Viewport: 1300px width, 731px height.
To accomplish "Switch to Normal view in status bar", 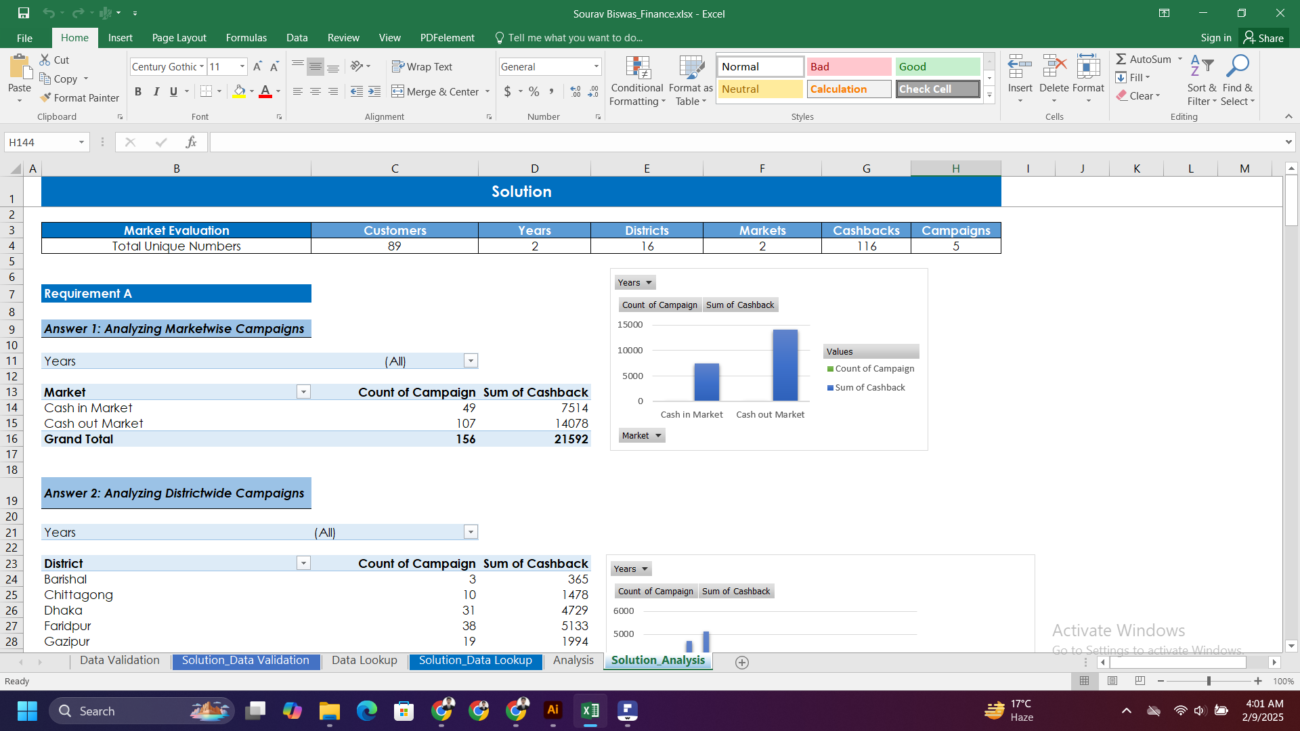I will point(1083,681).
